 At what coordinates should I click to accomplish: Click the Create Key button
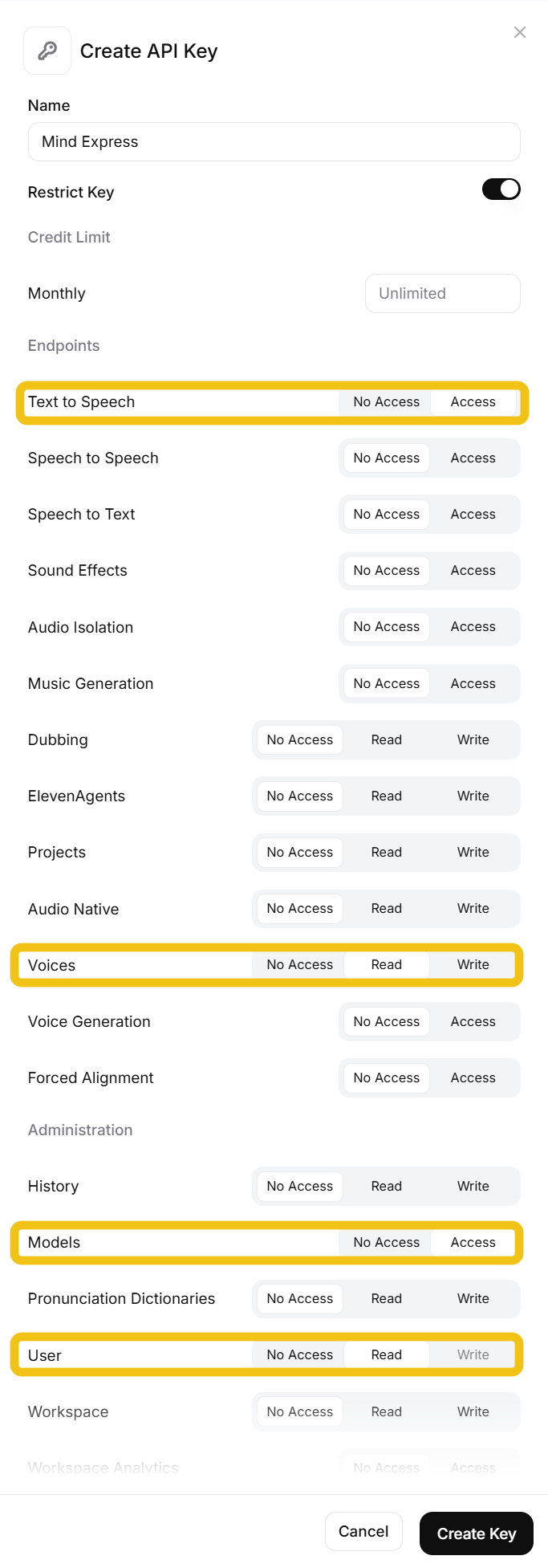[477, 1533]
